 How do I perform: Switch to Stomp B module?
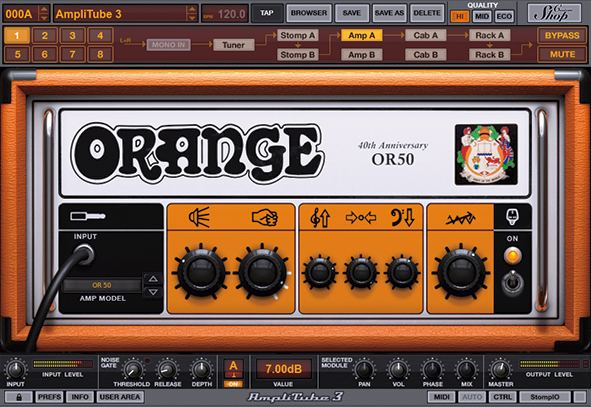[298, 55]
